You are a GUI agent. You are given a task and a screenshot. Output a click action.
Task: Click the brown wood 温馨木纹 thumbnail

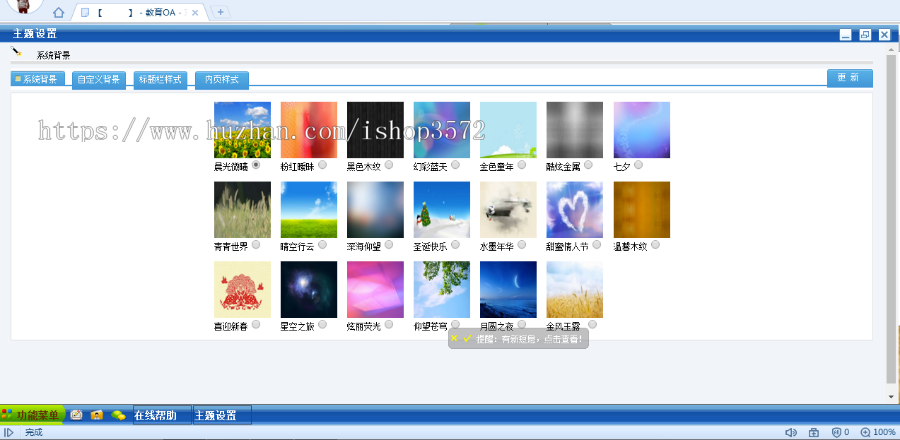(x=642, y=209)
